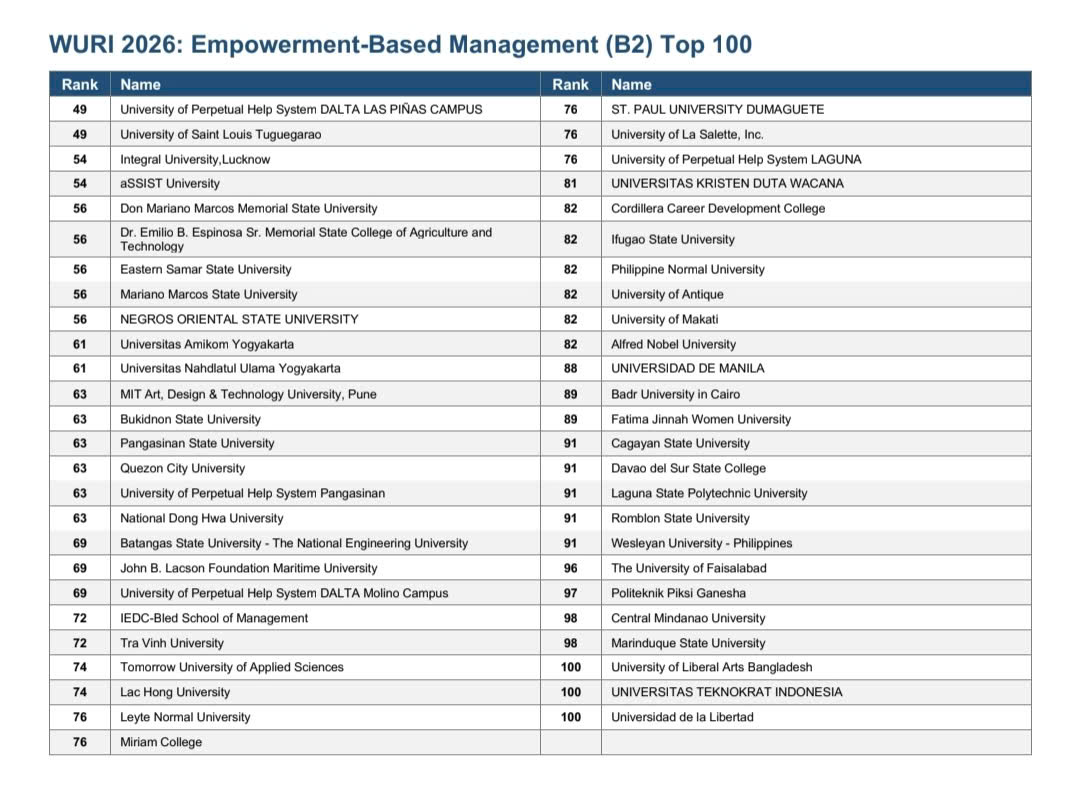
Task: Select Tomorrow University of Applied Sciences
Action: (231, 667)
